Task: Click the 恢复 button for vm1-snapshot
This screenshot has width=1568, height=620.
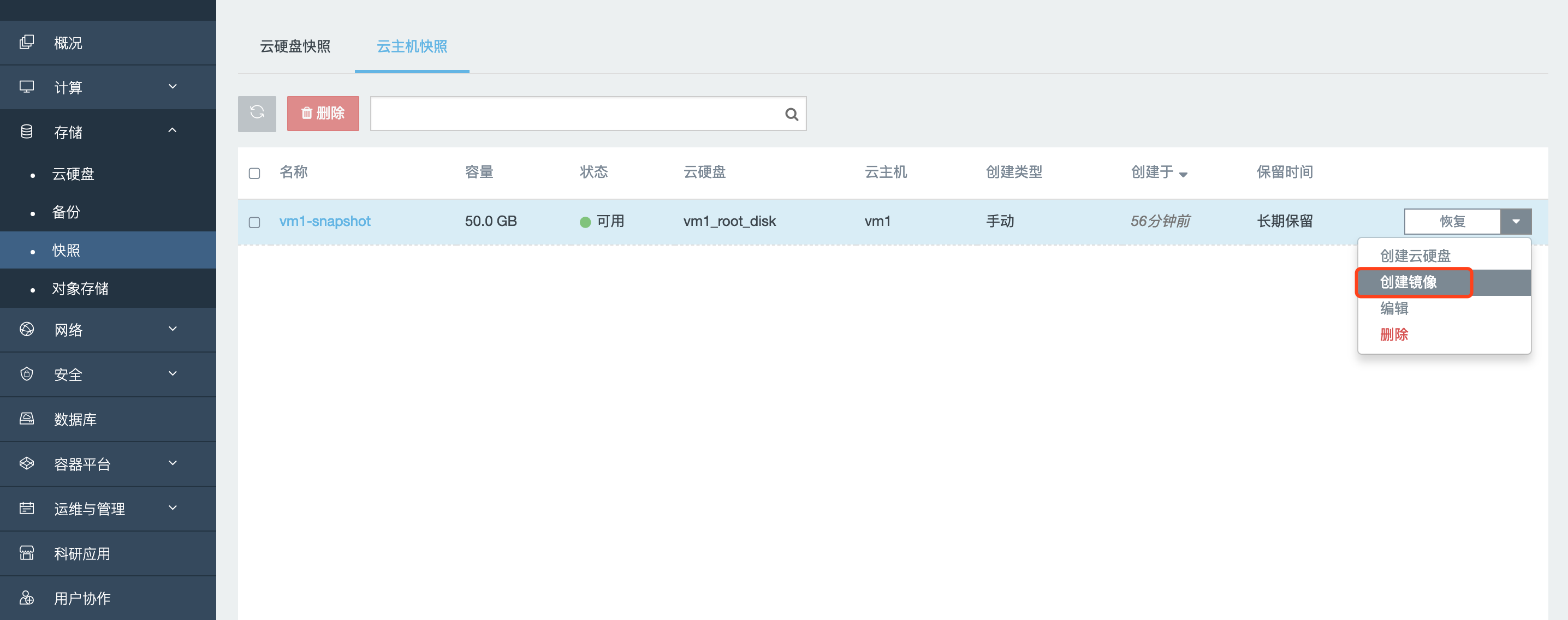Action: point(1452,222)
